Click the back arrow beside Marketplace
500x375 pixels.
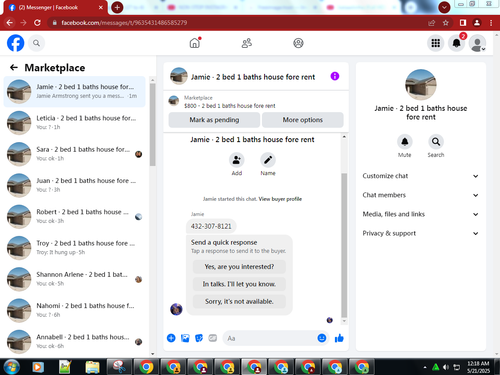point(14,68)
